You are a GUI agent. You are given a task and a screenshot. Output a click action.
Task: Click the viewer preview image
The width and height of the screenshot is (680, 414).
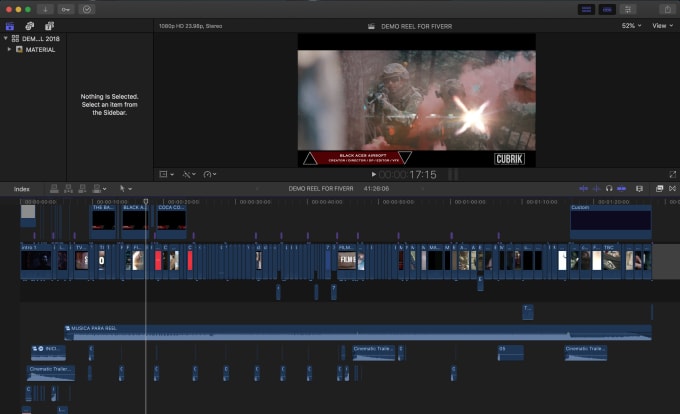416,100
